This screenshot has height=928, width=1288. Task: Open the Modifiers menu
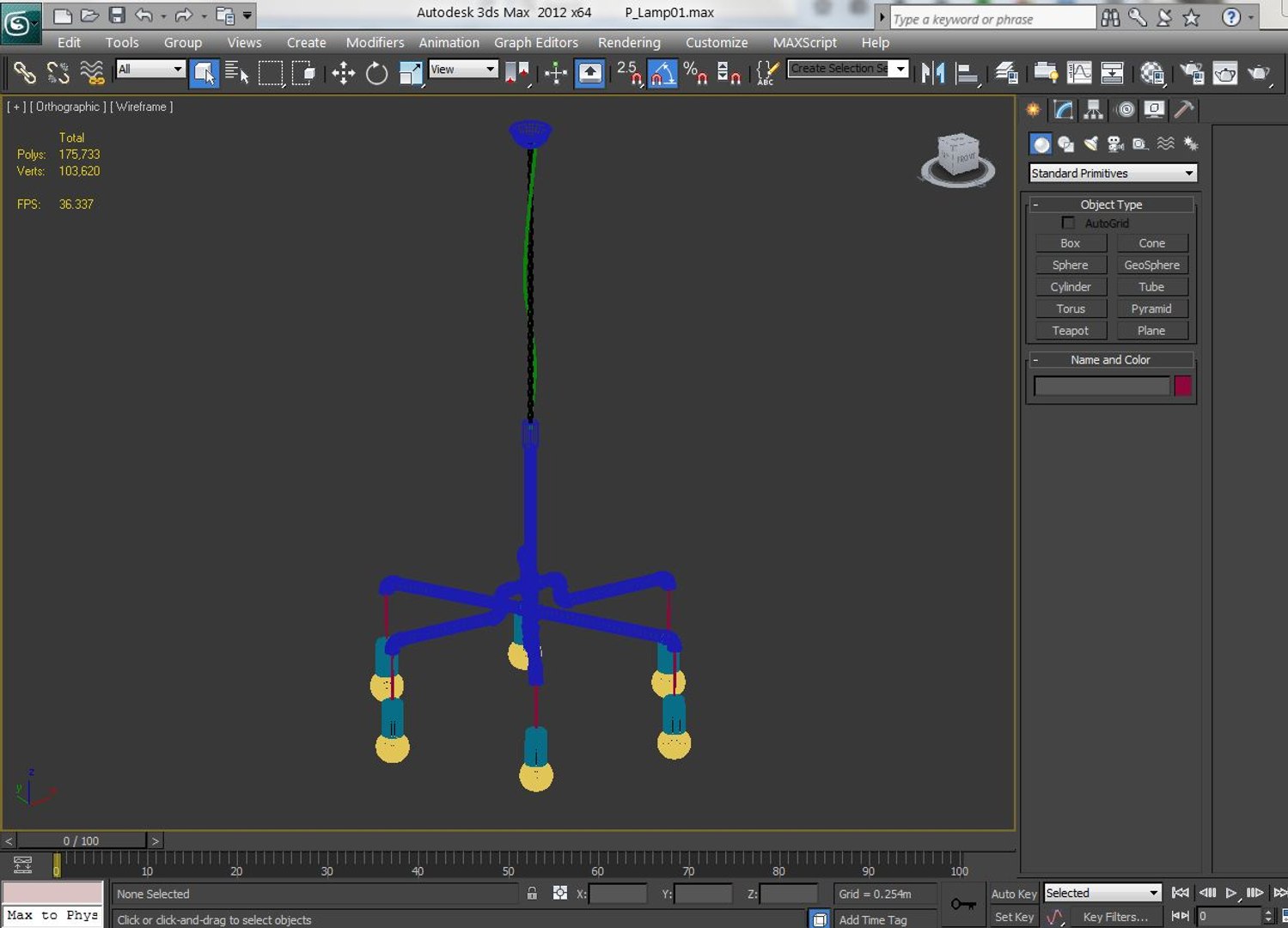(375, 42)
